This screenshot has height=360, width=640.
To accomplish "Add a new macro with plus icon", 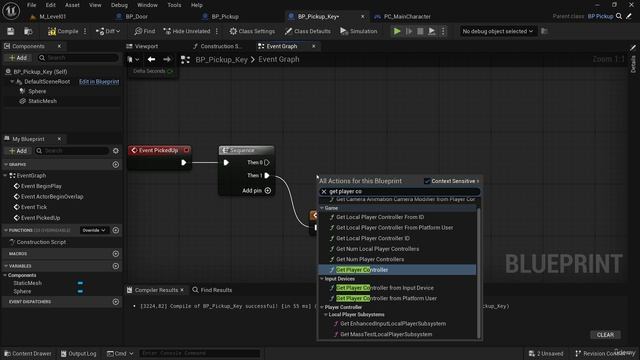I will (x=116, y=254).
